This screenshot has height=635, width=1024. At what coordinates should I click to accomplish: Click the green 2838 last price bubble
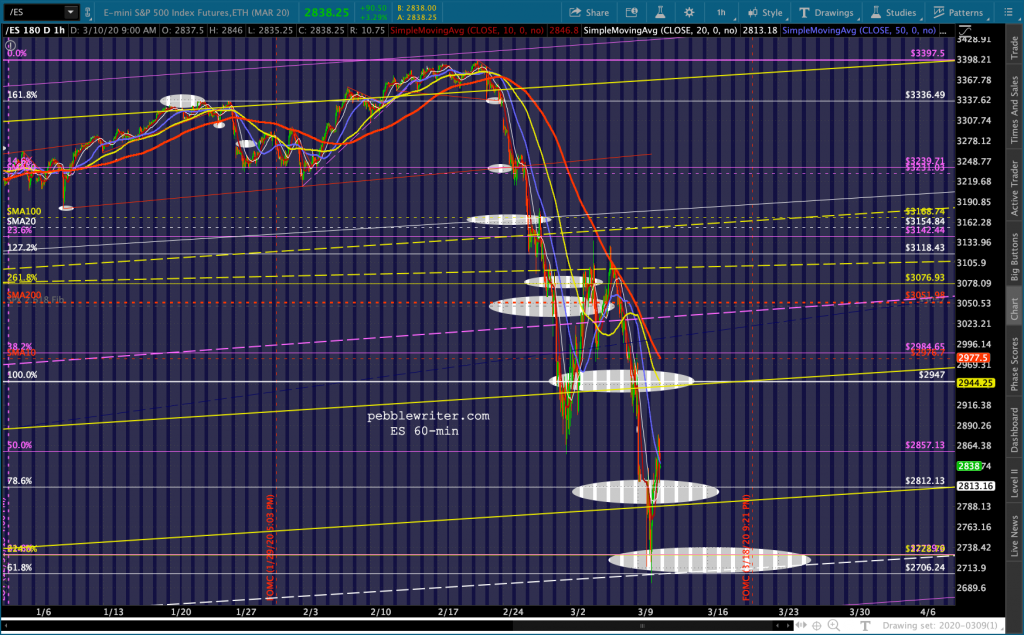tap(969, 466)
